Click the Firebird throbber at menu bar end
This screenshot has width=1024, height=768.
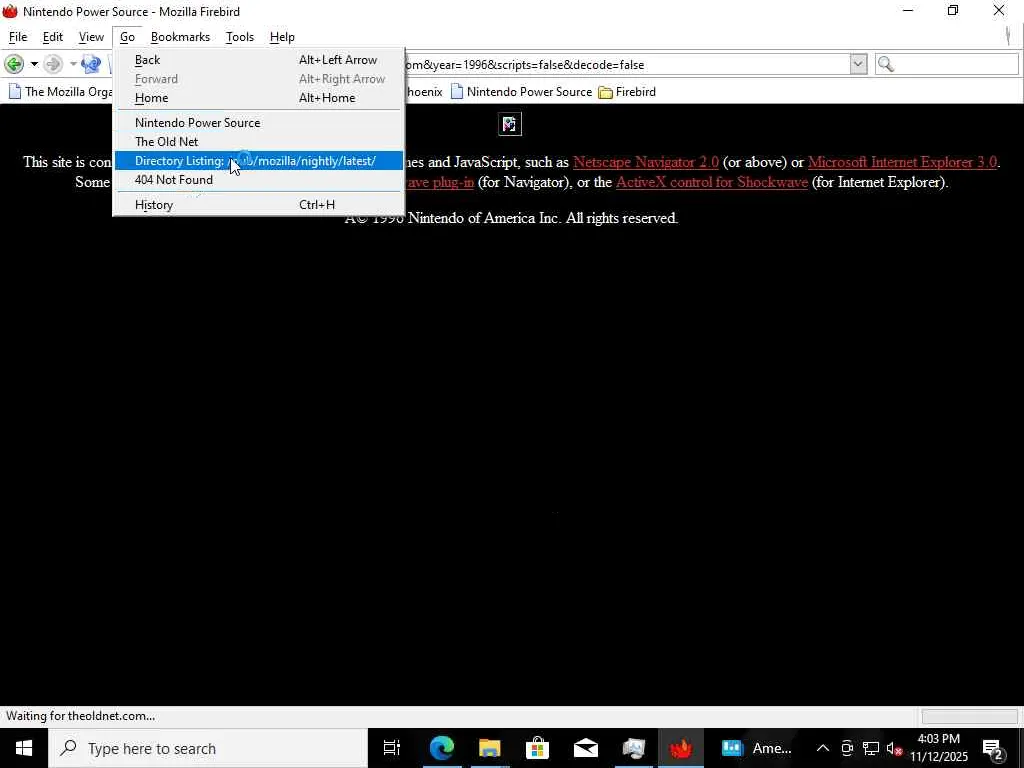point(1009,36)
